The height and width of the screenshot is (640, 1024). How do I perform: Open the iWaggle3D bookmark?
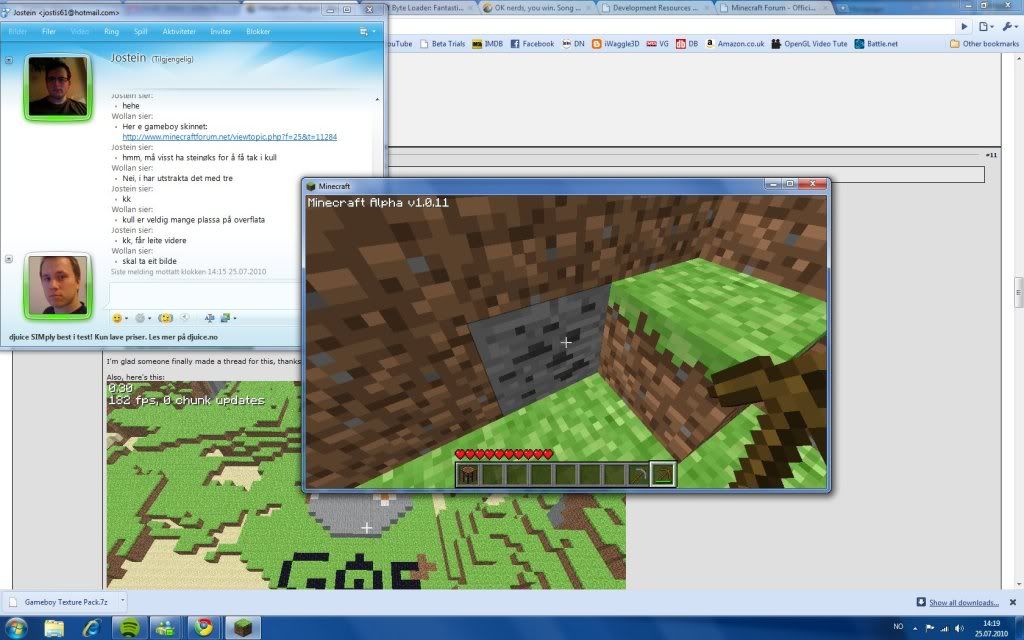coord(615,44)
